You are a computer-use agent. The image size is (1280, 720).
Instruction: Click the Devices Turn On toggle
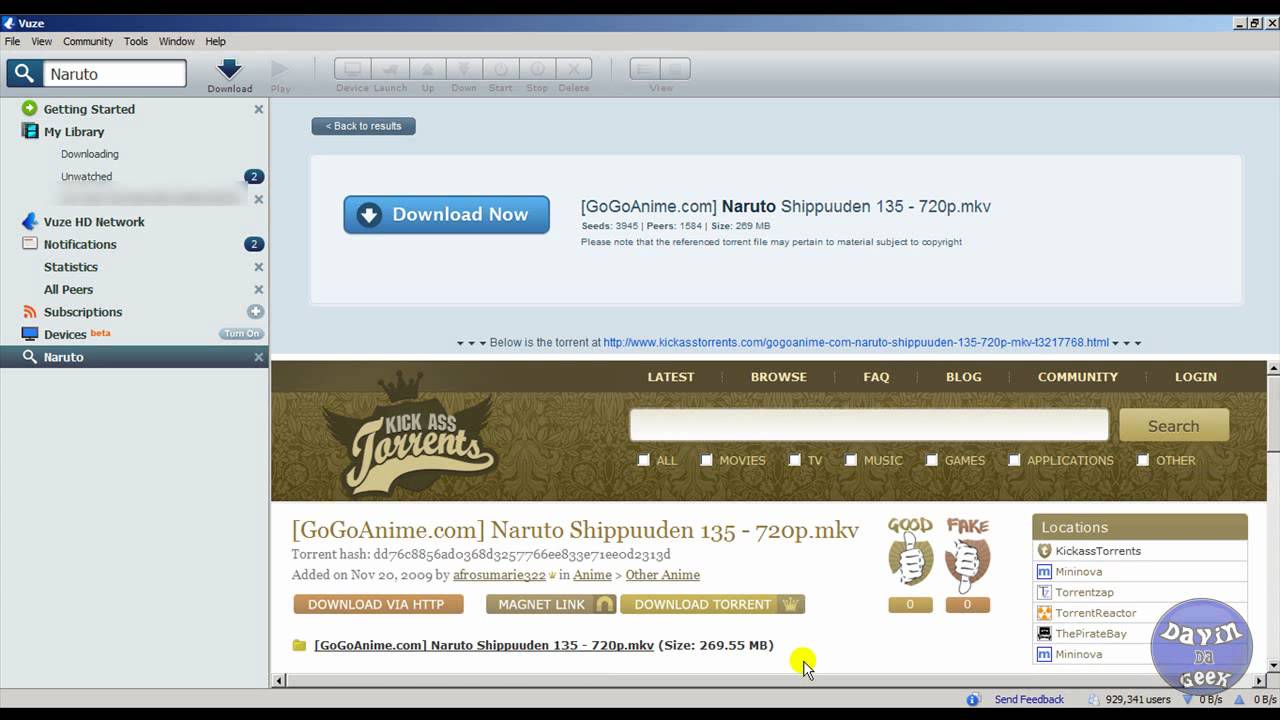tap(241, 334)
